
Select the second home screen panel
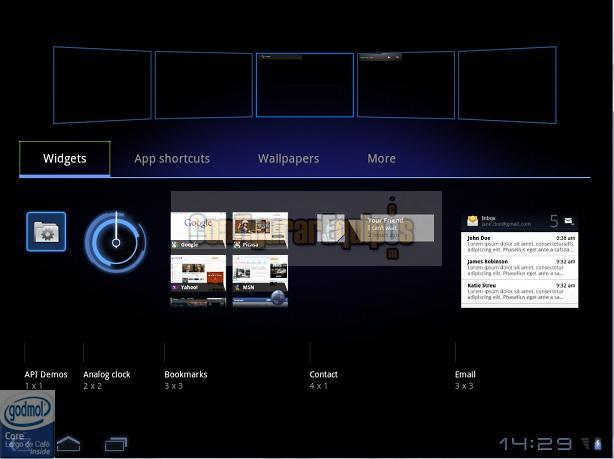point(204,85)
